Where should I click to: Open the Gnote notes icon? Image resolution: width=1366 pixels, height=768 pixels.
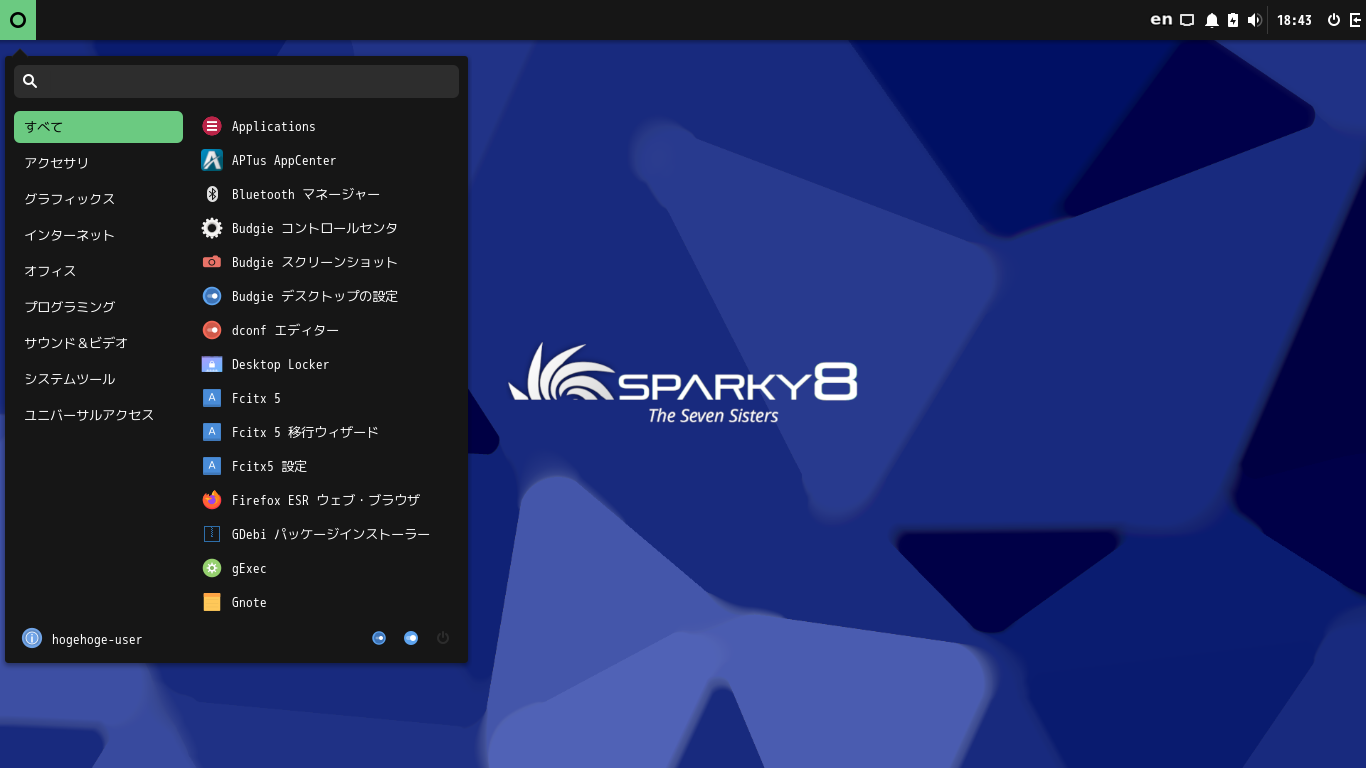pos(212,602)
